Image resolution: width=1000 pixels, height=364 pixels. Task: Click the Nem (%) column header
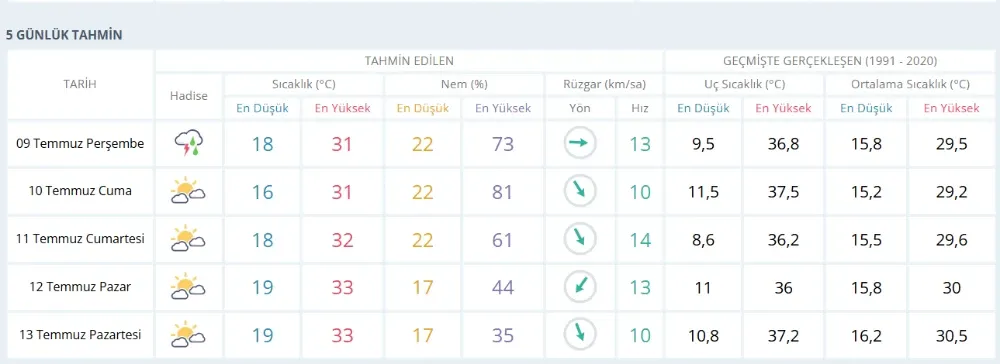(464, 84)
